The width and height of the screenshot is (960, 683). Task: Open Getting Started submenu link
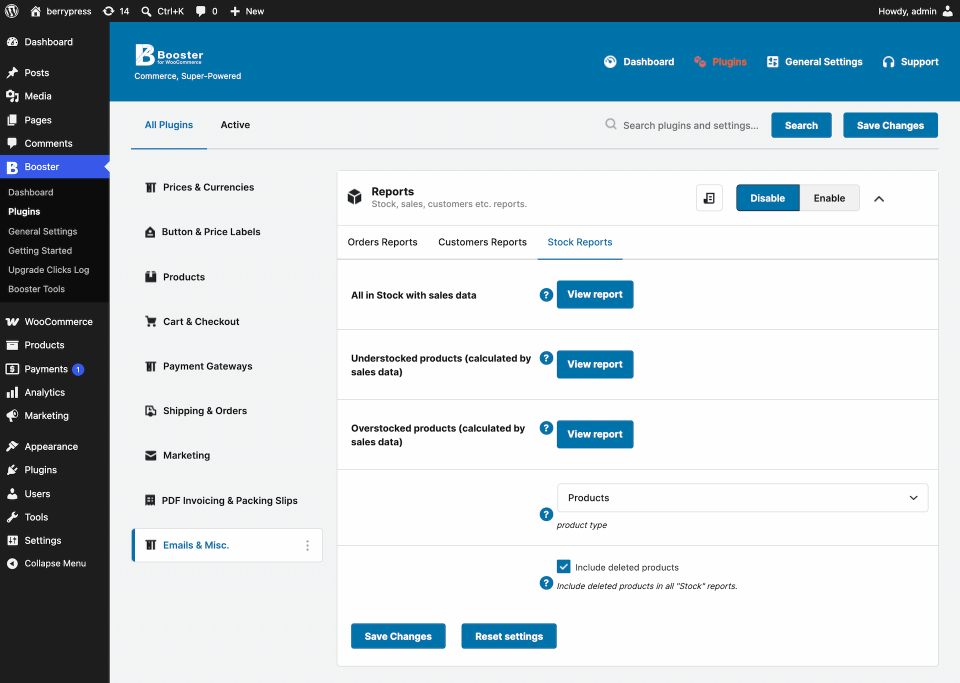tap(40, 250)
